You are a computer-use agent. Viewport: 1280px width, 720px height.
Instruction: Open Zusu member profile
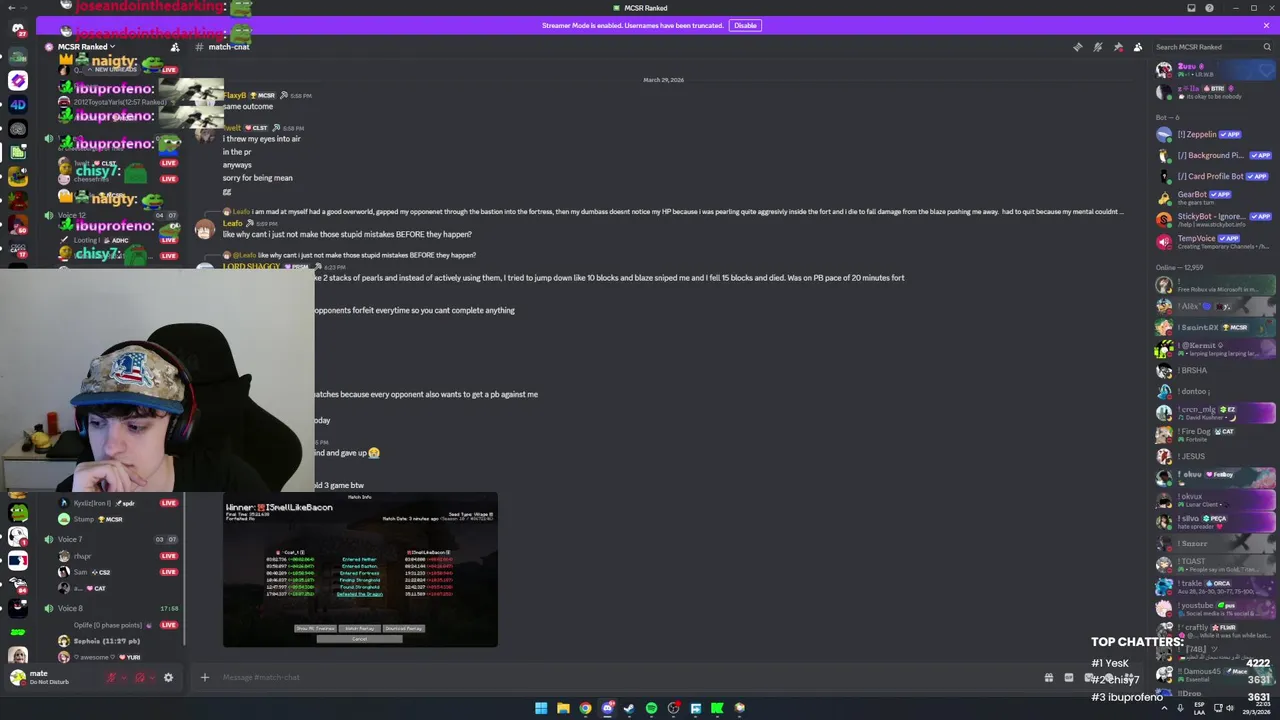[1214, 69]
